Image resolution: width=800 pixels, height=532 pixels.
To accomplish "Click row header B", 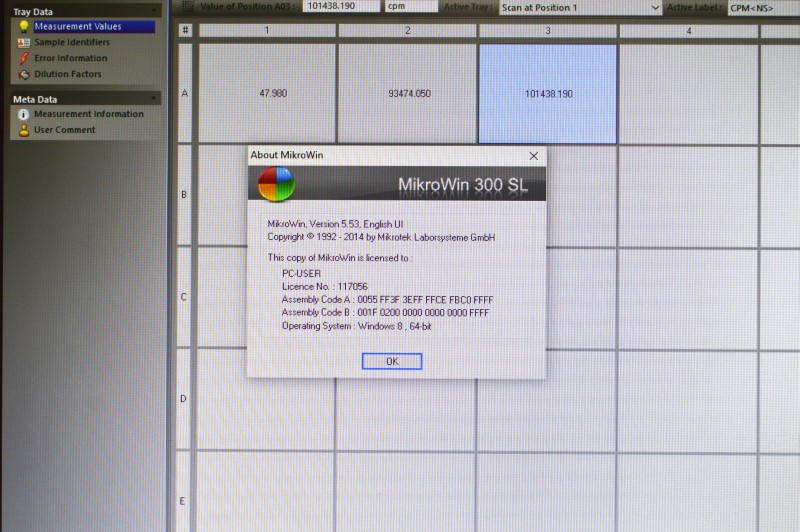I will tap(184, 194).
